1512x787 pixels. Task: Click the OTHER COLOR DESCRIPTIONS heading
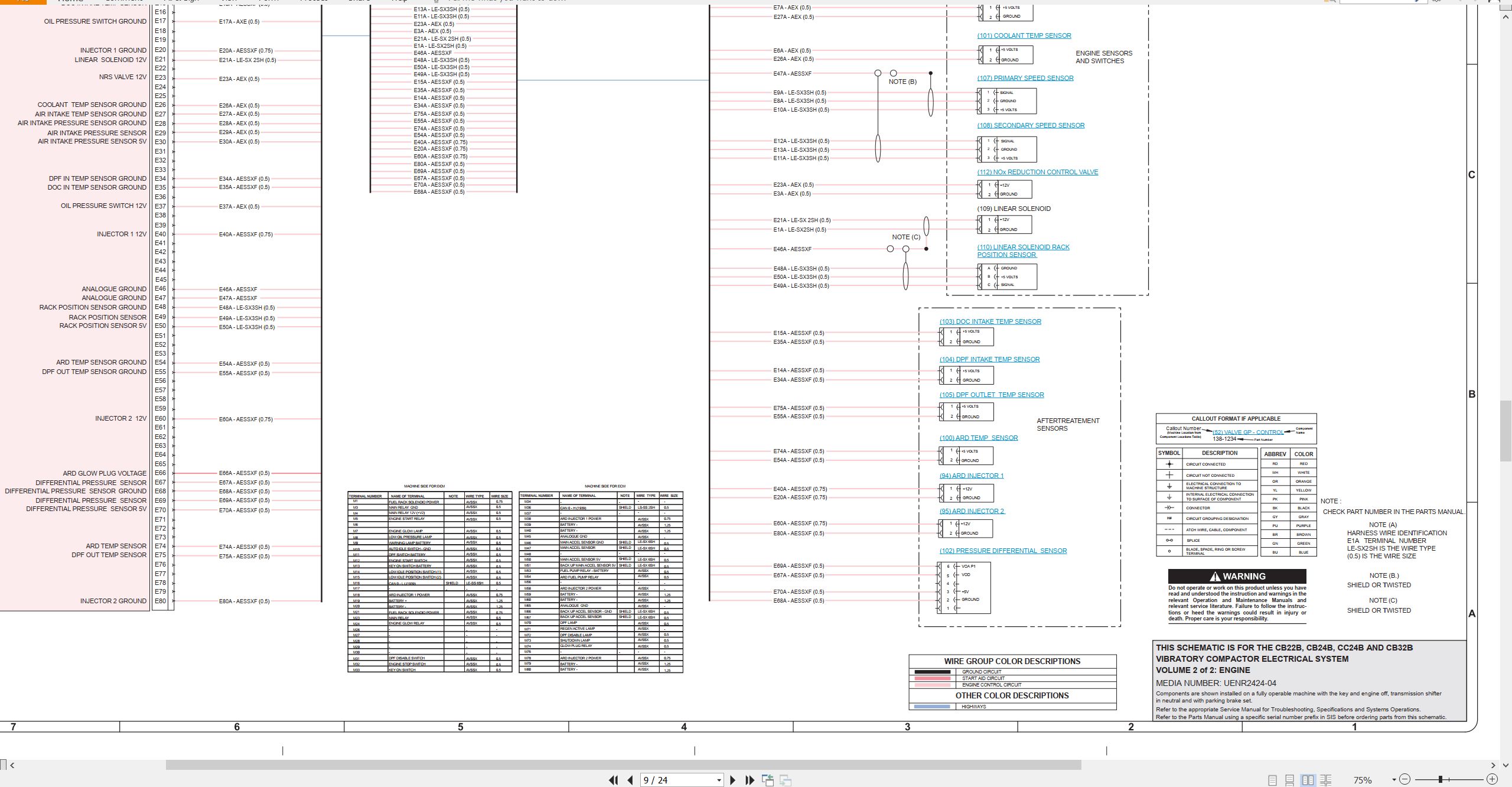point(1012,695)
